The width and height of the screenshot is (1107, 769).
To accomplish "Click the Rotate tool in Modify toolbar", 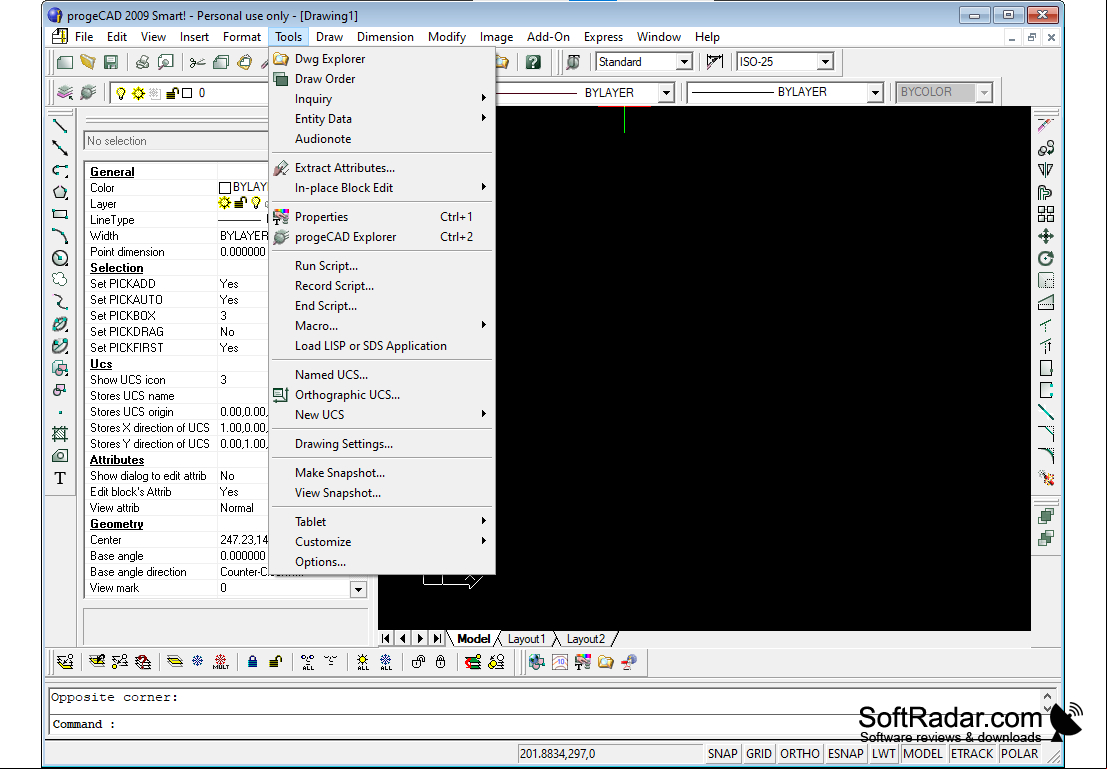I will click(x=1046, y=258).
